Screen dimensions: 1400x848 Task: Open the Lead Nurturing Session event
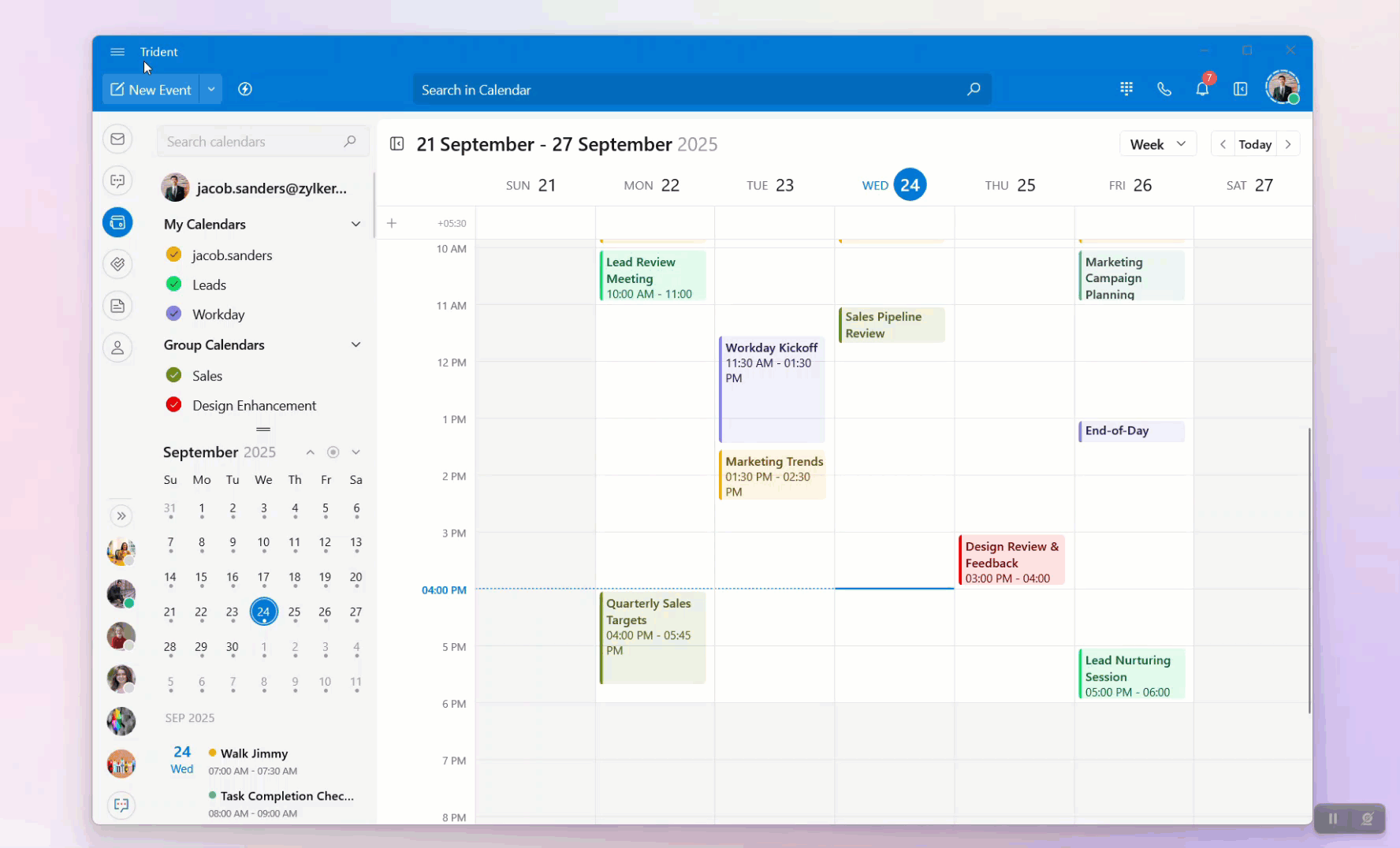[x=1131, y=675]
